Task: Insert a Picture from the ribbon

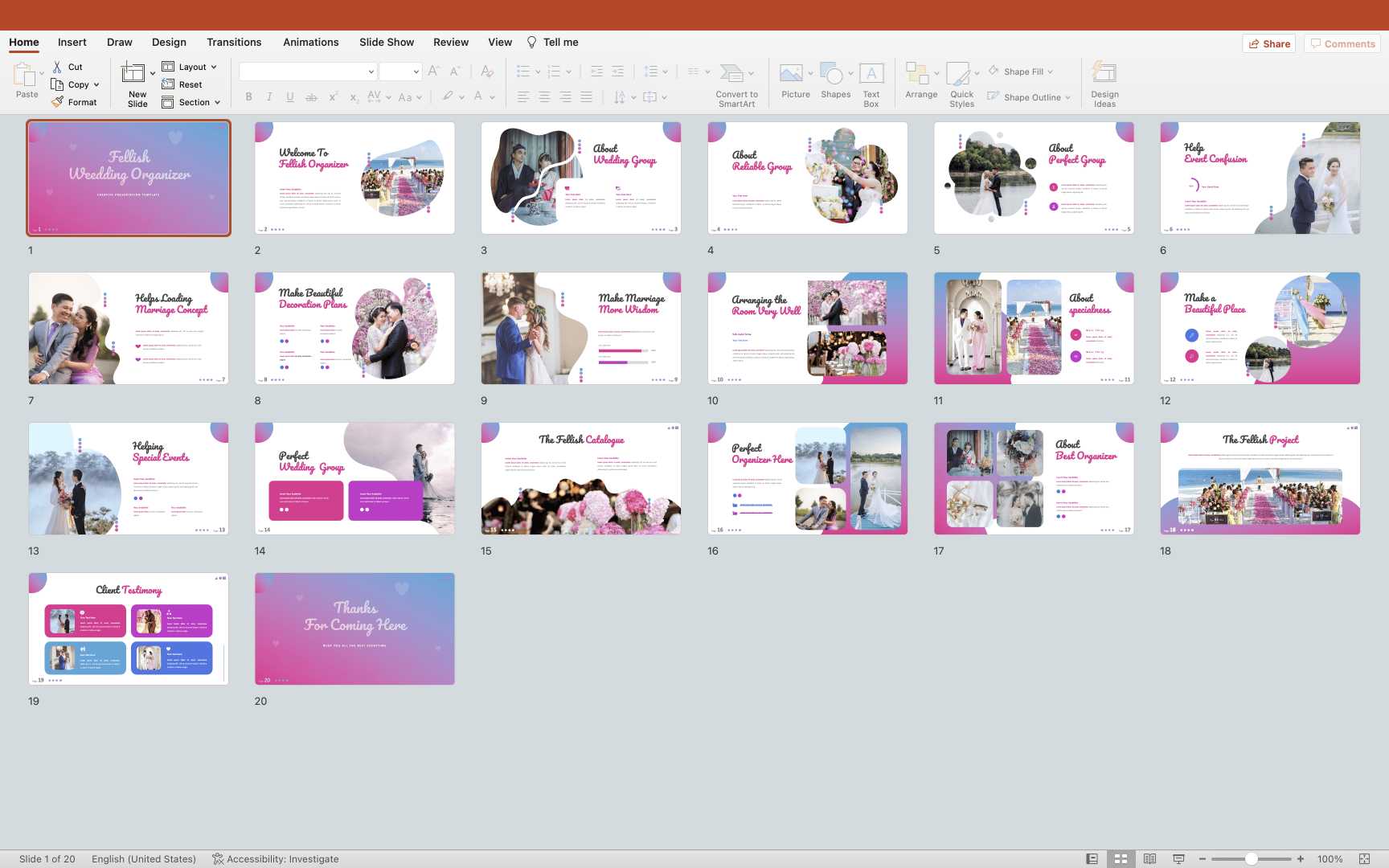Action: click(x=791, y=74)
